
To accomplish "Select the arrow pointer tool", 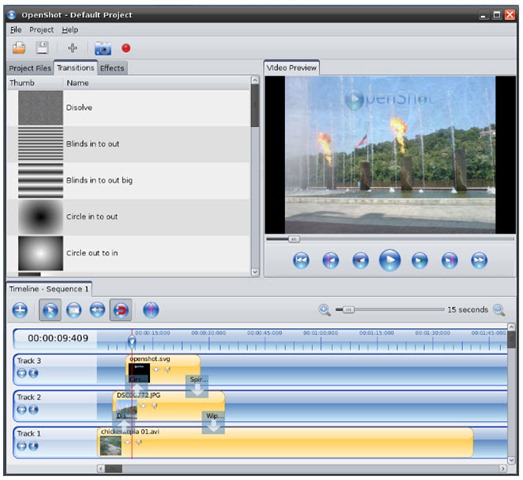I will coord(50,310).
